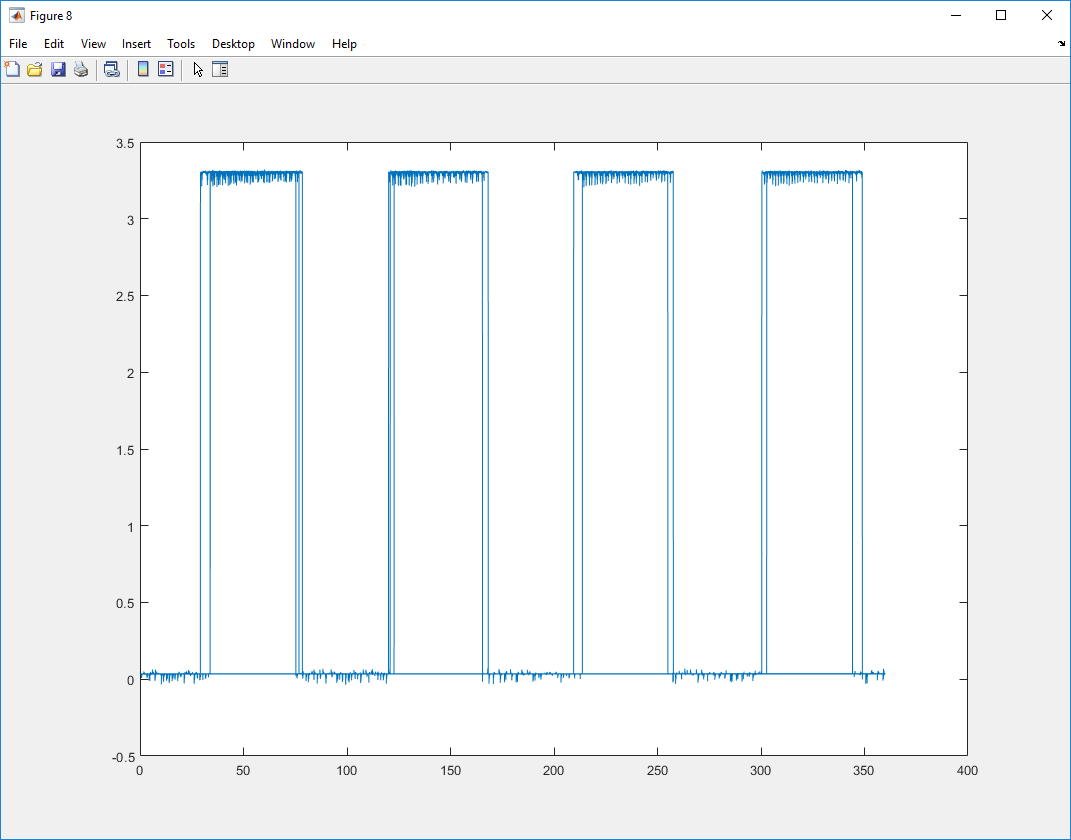Expand the View menu

click(x=93, y=44)
